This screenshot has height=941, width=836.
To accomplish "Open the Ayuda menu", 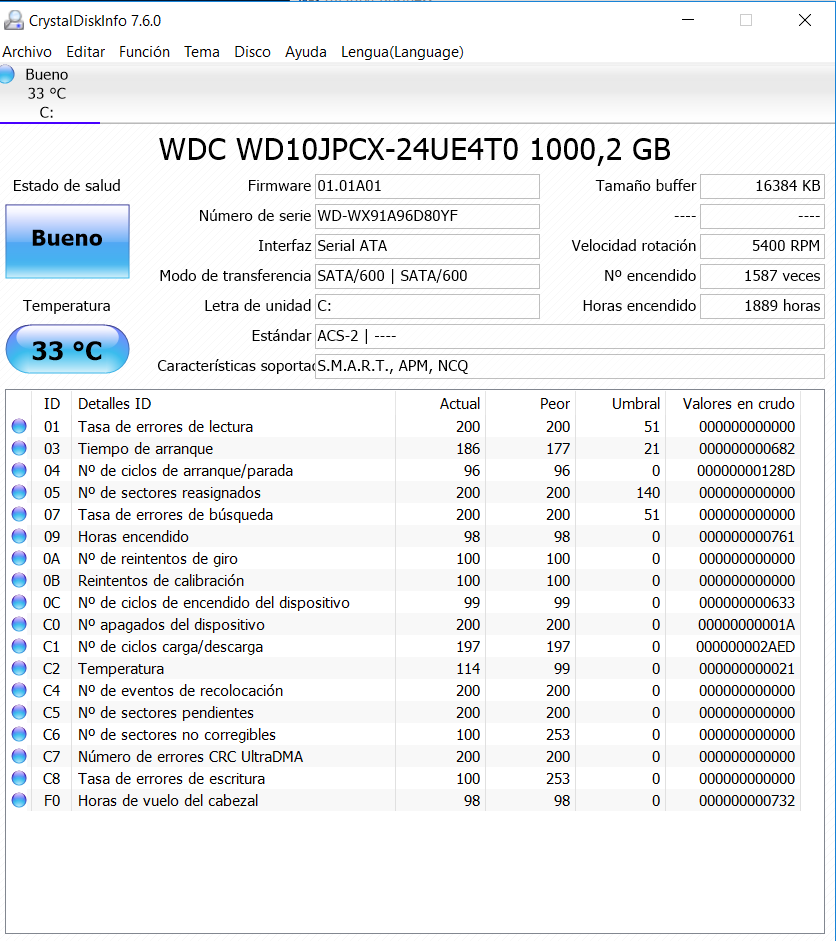I will (305, 52).
